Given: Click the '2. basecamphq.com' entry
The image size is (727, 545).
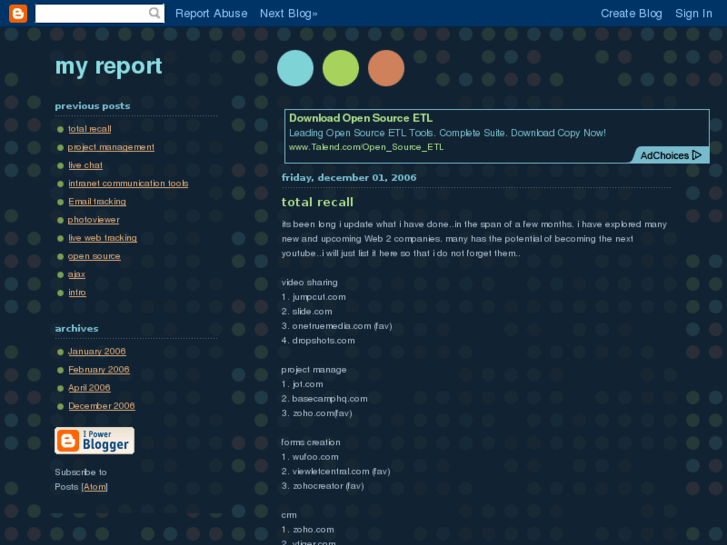Looking at the screenshot, I should 324,399.
